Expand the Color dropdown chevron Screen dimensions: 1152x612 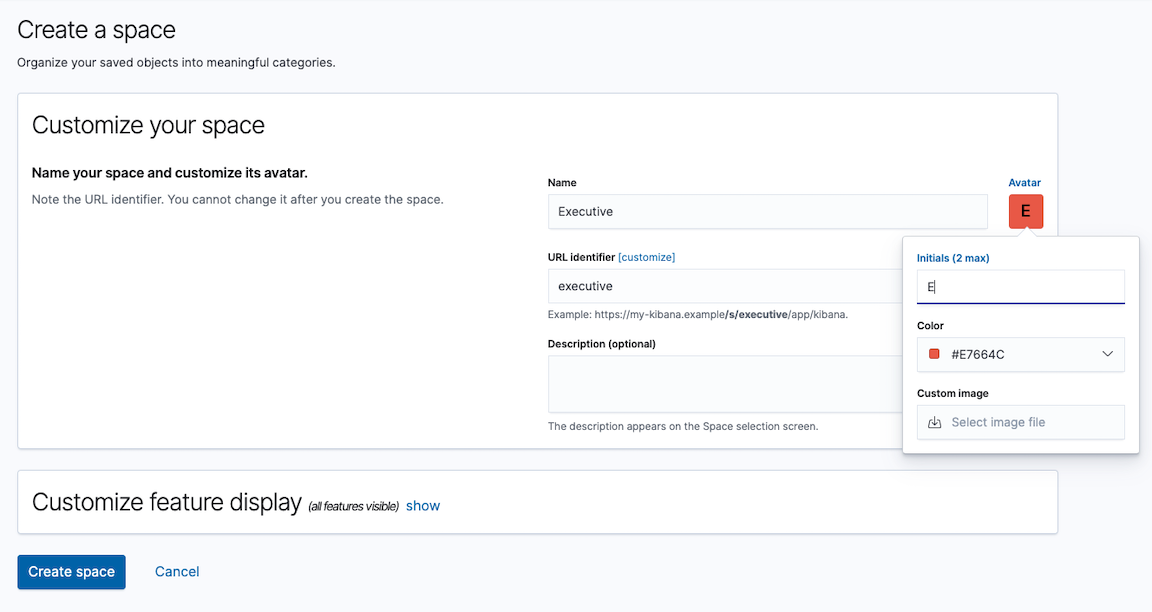(1108, 354)
